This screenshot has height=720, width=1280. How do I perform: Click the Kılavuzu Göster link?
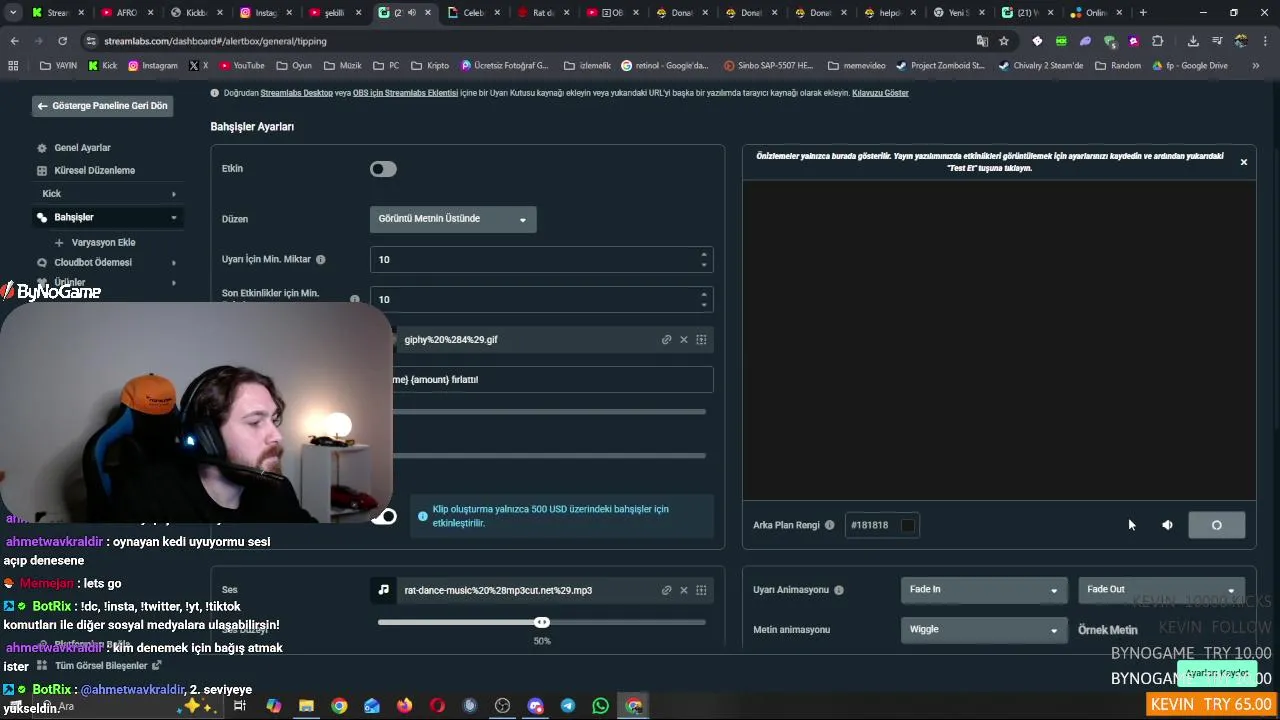[x=880, y=93]
